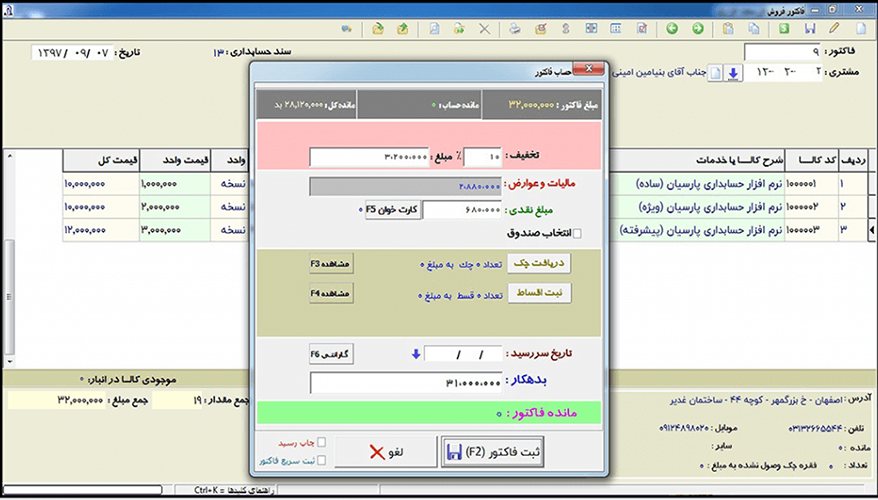Click the invoice date field ۱۳۹۷/۰۹/۰۷
This screenshot has width=878, height=500.
click(x=72, y=53)
